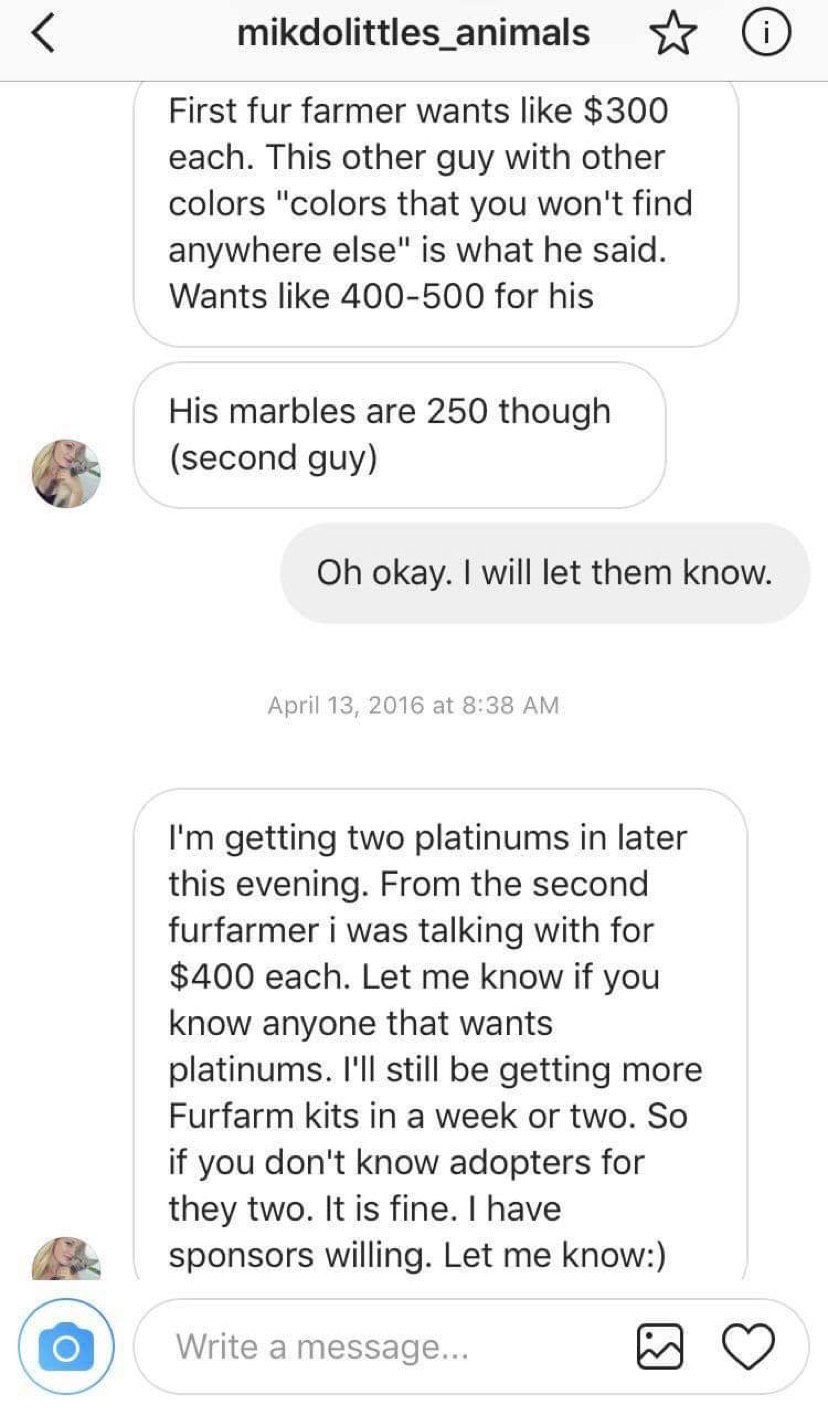Select the 'I'm getting two platinums' message
This screenshot has height=1413, width=828.
(x=440, y=1034)
